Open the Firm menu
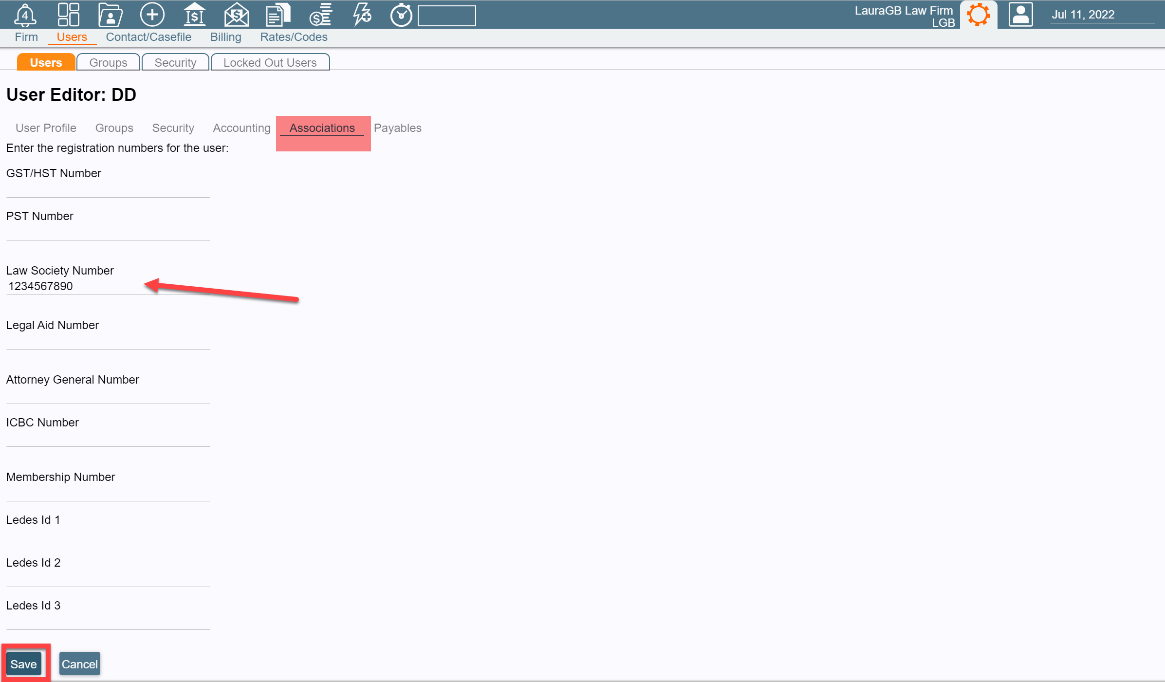Viewport: 1165px width, 682px height. coord(26,37)
